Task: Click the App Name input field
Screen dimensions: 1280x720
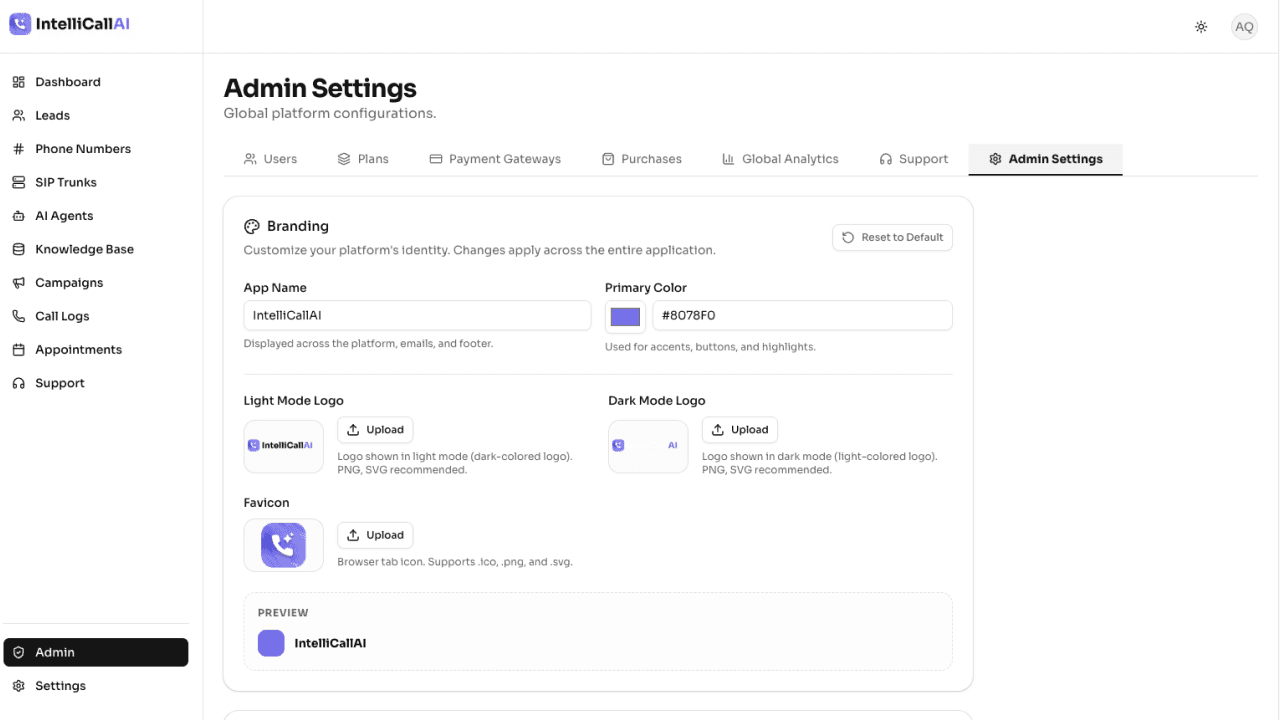Action: coord(417,315)
